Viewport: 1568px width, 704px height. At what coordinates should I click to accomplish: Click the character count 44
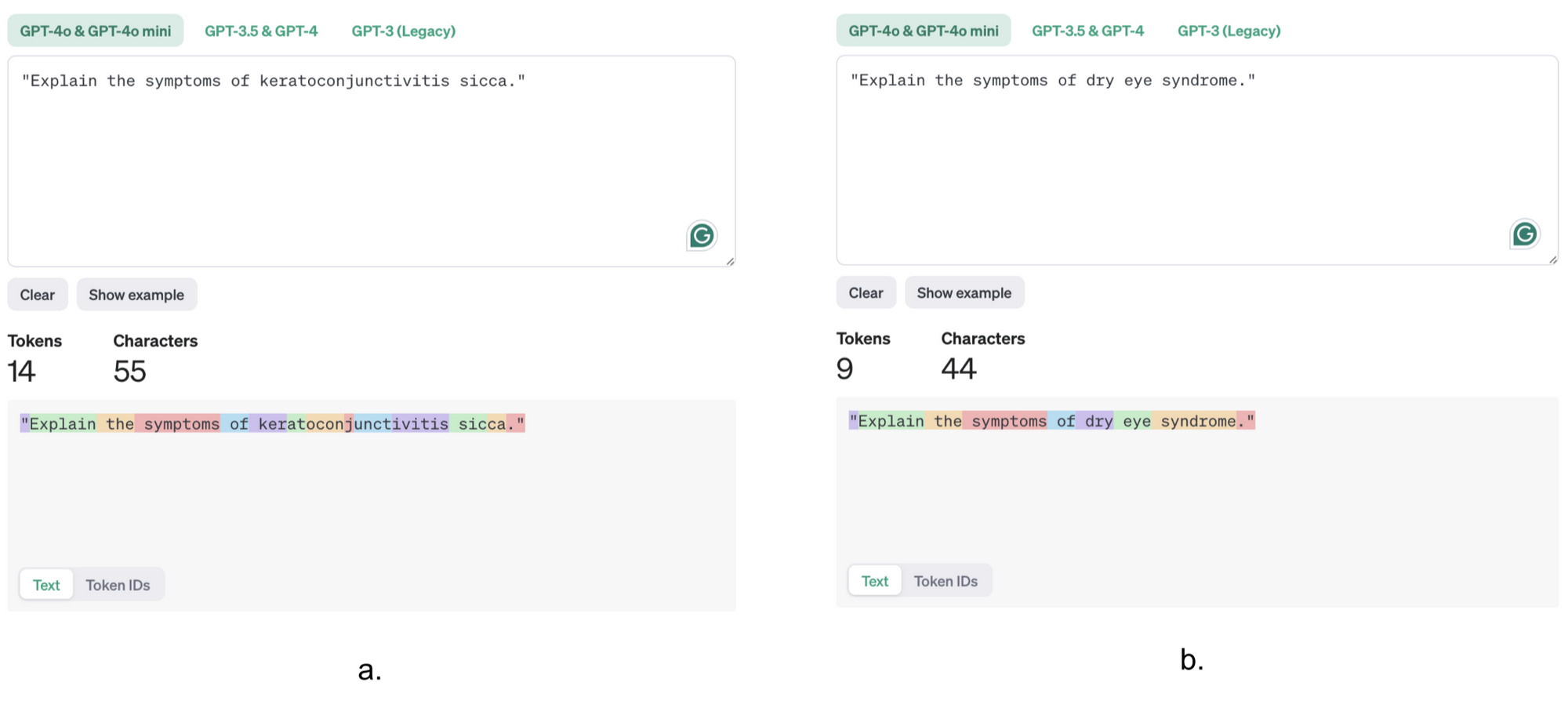(x=959, y=368)
